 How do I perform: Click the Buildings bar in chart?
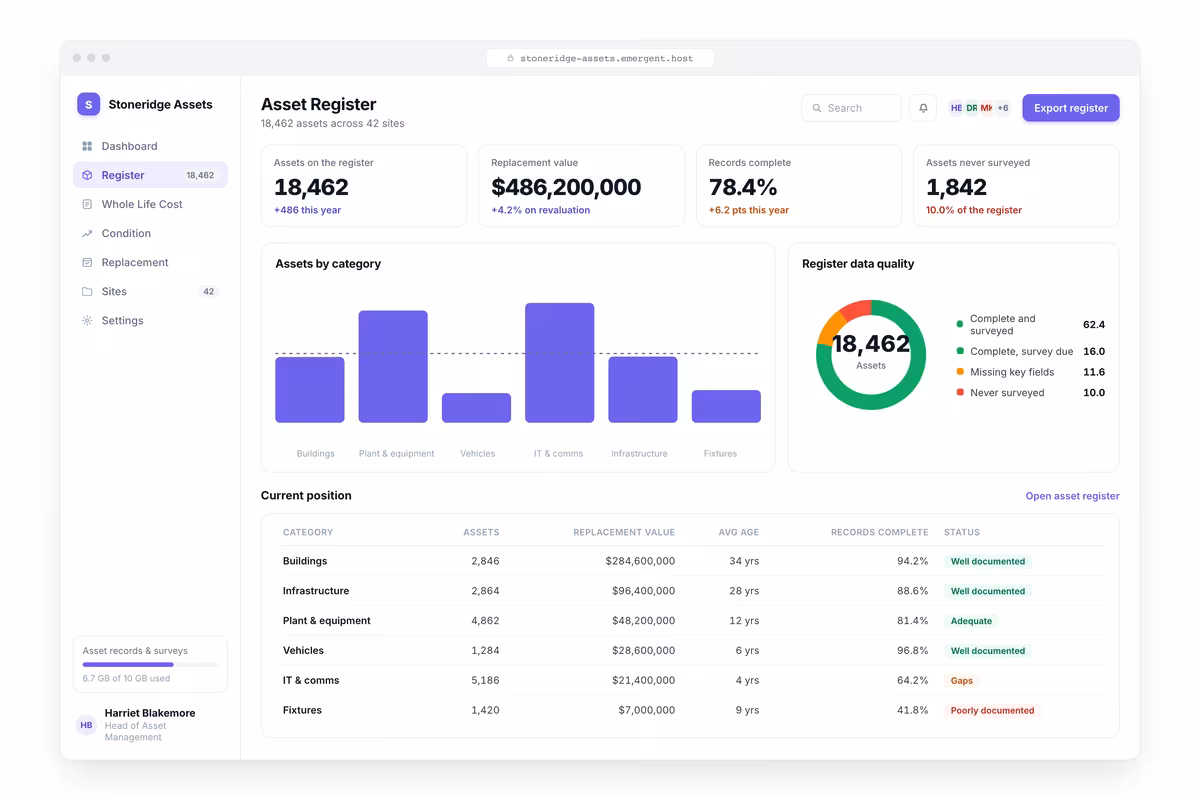(310, 390)
